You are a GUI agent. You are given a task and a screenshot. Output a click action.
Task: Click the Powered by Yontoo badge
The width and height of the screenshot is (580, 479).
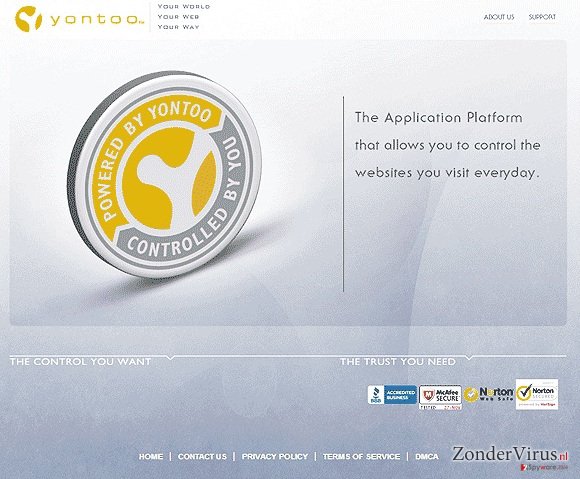(x=165, y=175)
